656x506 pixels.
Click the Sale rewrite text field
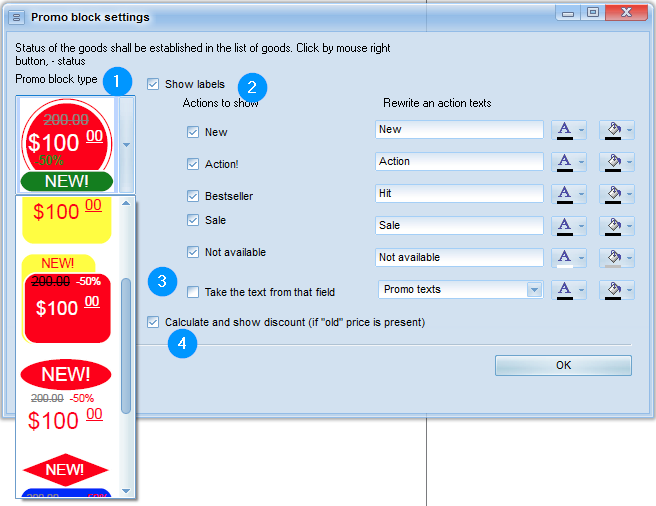459,225
